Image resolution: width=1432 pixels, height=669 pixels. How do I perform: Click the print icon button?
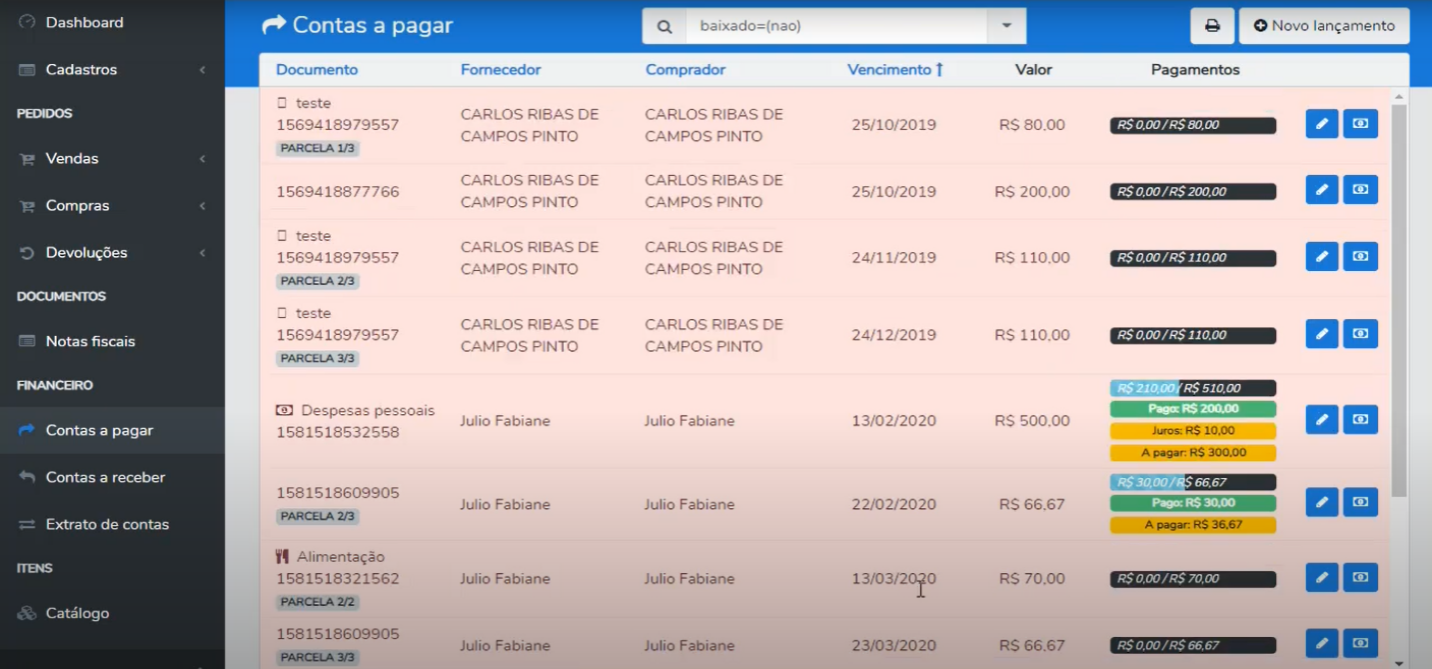point(1212,26)
